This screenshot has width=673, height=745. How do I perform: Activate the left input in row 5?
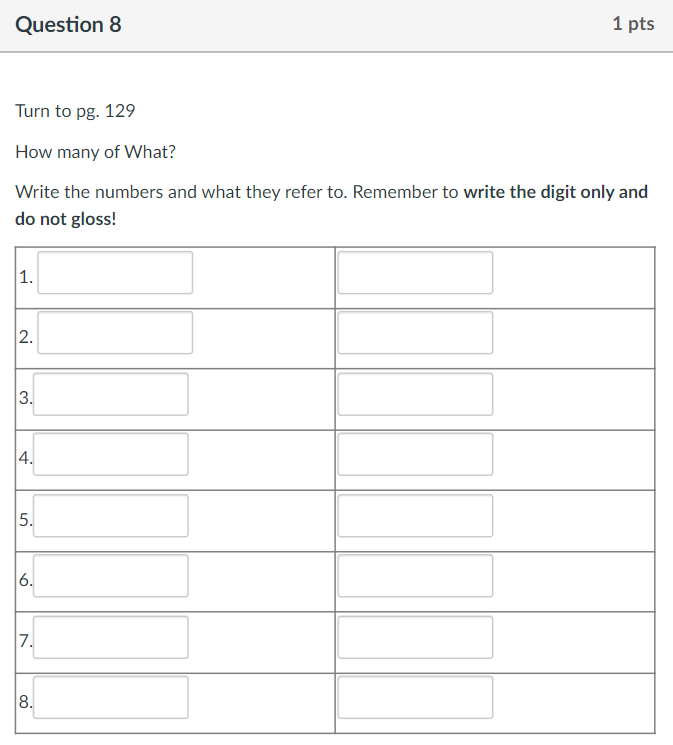tap(112, 516)
